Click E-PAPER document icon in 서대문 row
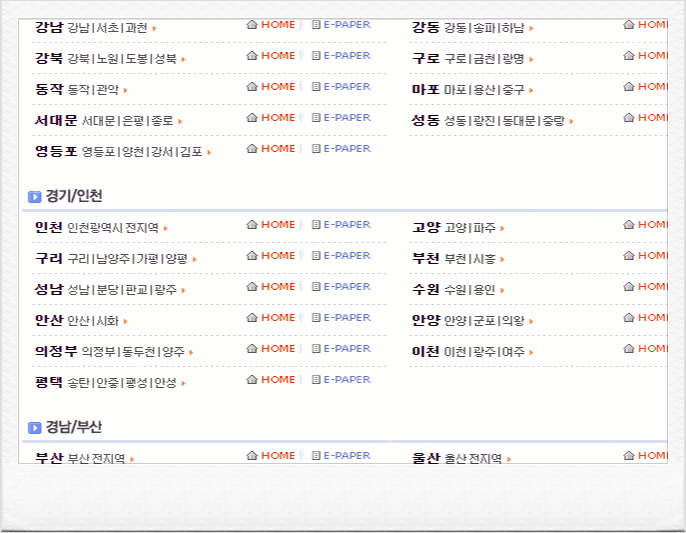 (x=316, y=118)
